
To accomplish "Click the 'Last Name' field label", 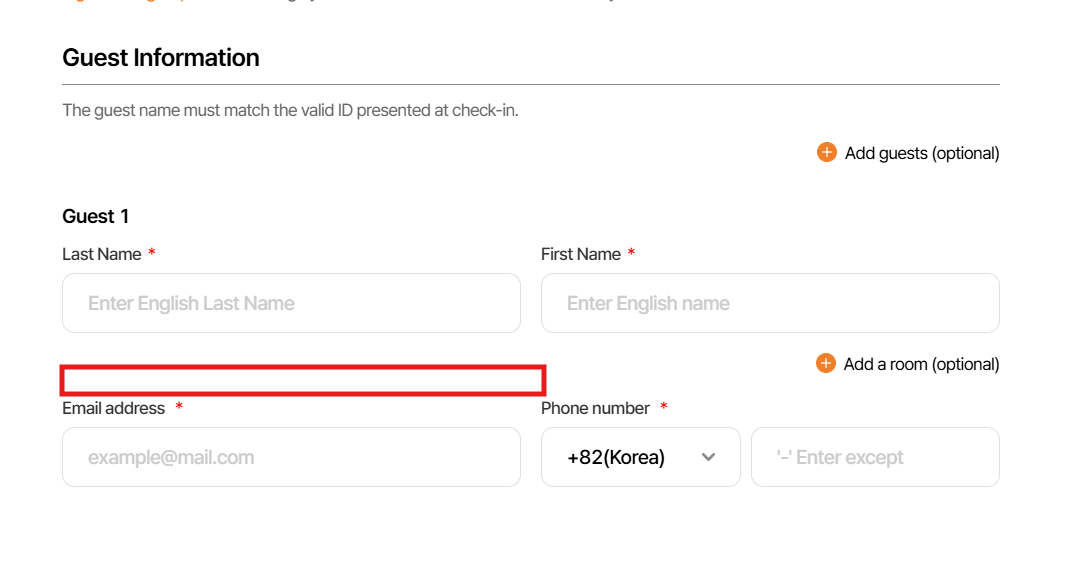I will point(101,254).
